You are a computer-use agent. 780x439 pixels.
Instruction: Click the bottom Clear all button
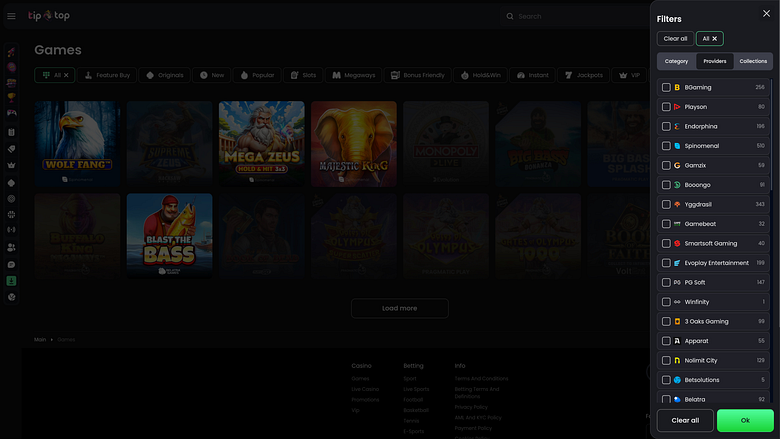point(685,420)
